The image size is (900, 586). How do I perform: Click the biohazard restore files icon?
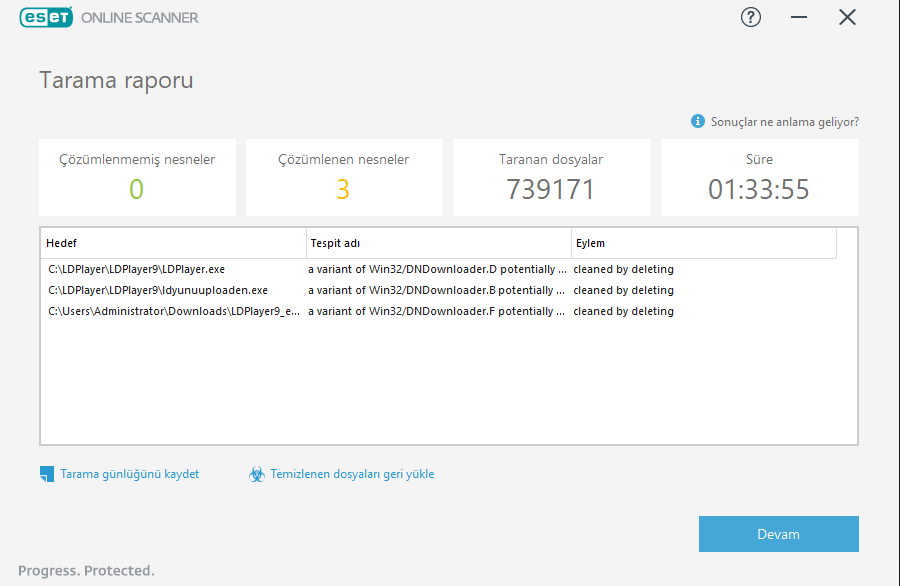(257, 474)
